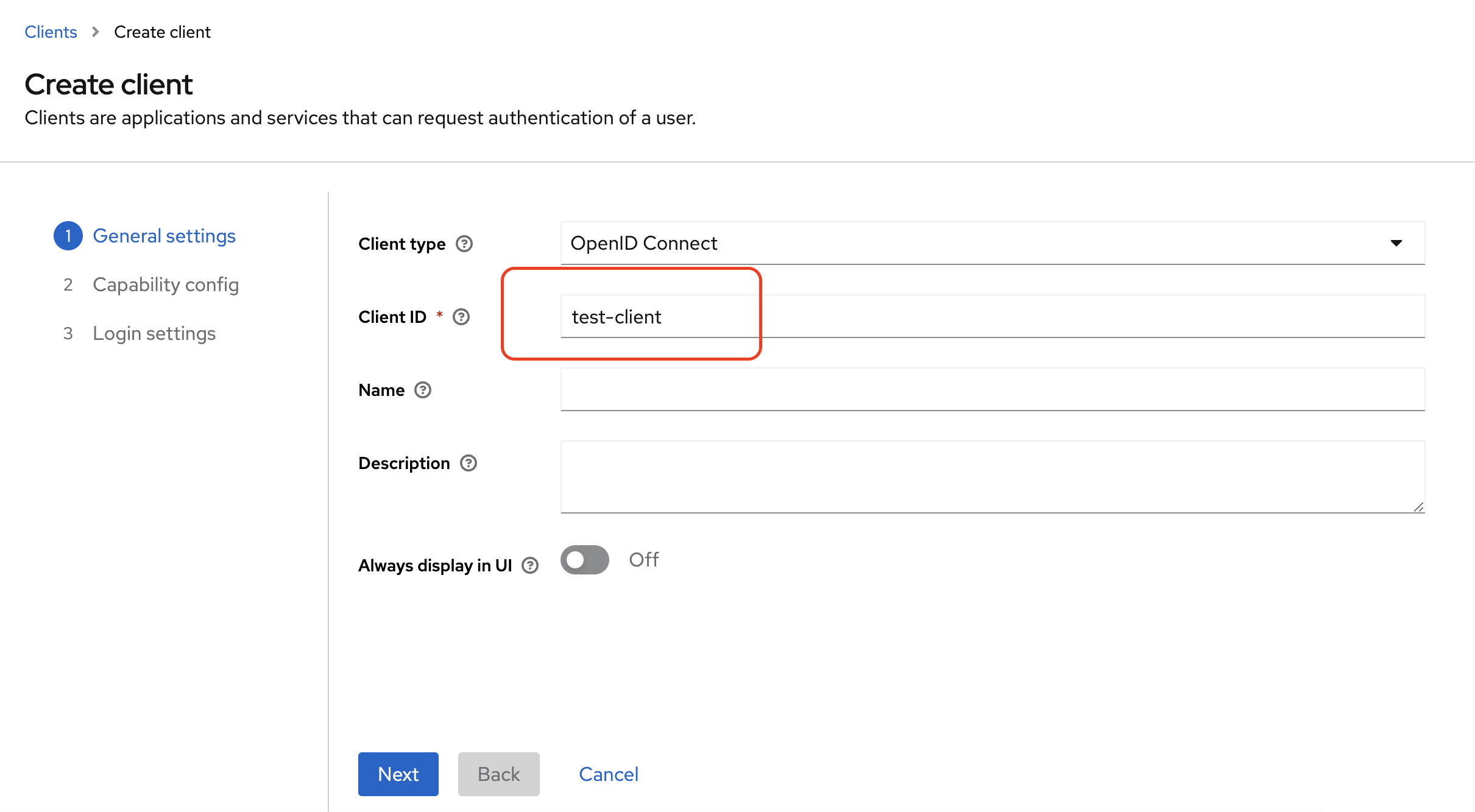Click the step 3 numbered circle
This screenshot has height=812, width=1475.
(68, 333)
